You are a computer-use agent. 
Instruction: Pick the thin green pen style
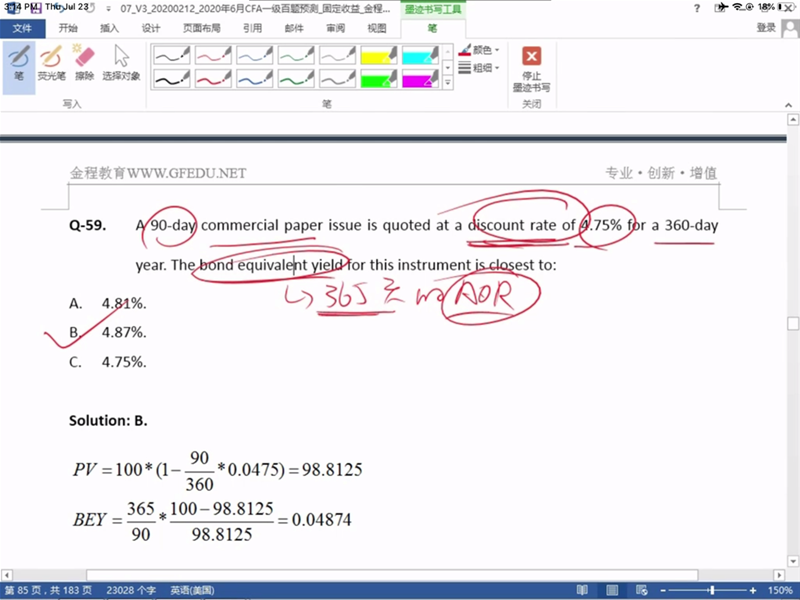(x=296, y=55)
